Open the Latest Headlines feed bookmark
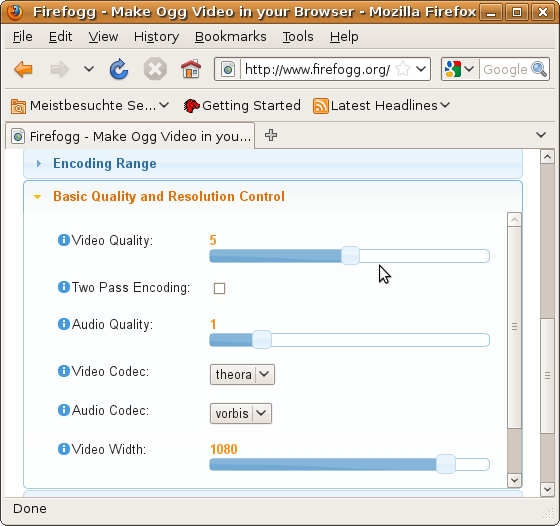The height and width of the screenshot is (526, 560). (x=381, y=106)
